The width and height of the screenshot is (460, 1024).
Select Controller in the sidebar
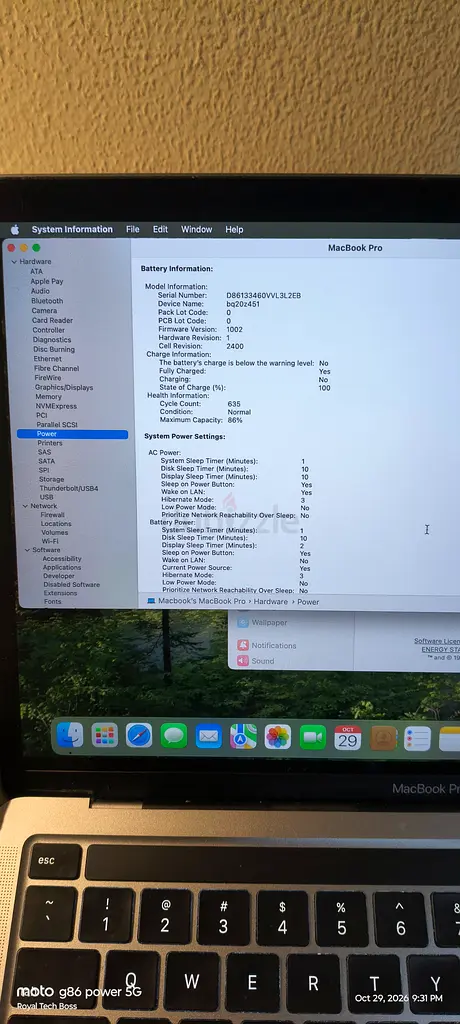pos(49,330)
